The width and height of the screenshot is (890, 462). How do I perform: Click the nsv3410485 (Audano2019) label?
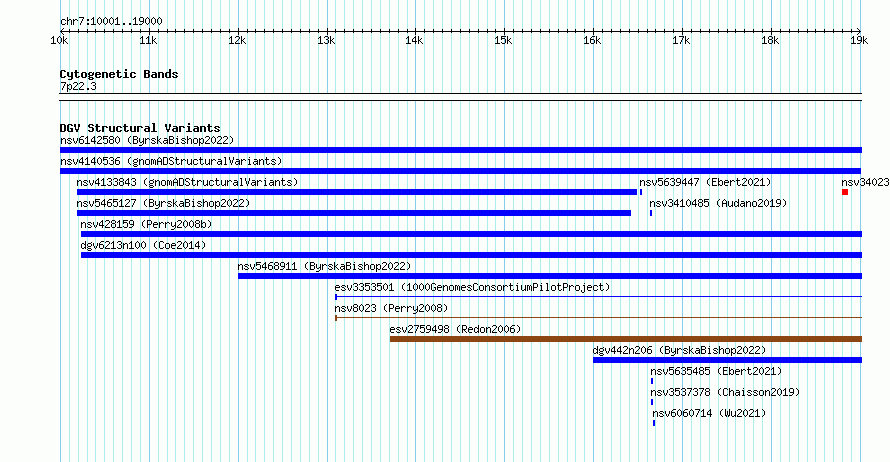[x=719, y=203]
